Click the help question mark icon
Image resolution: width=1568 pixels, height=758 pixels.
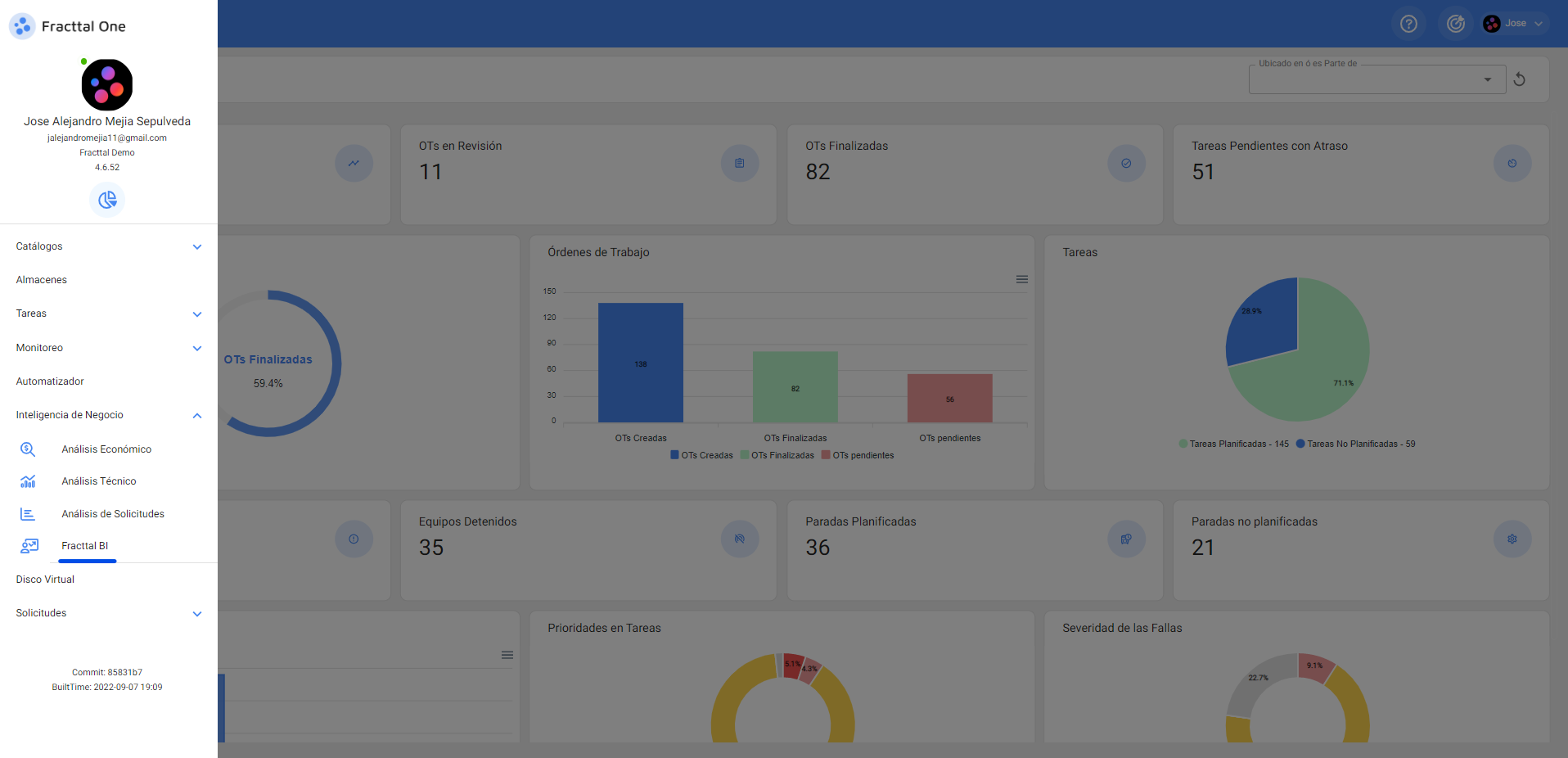[1408, 24]
